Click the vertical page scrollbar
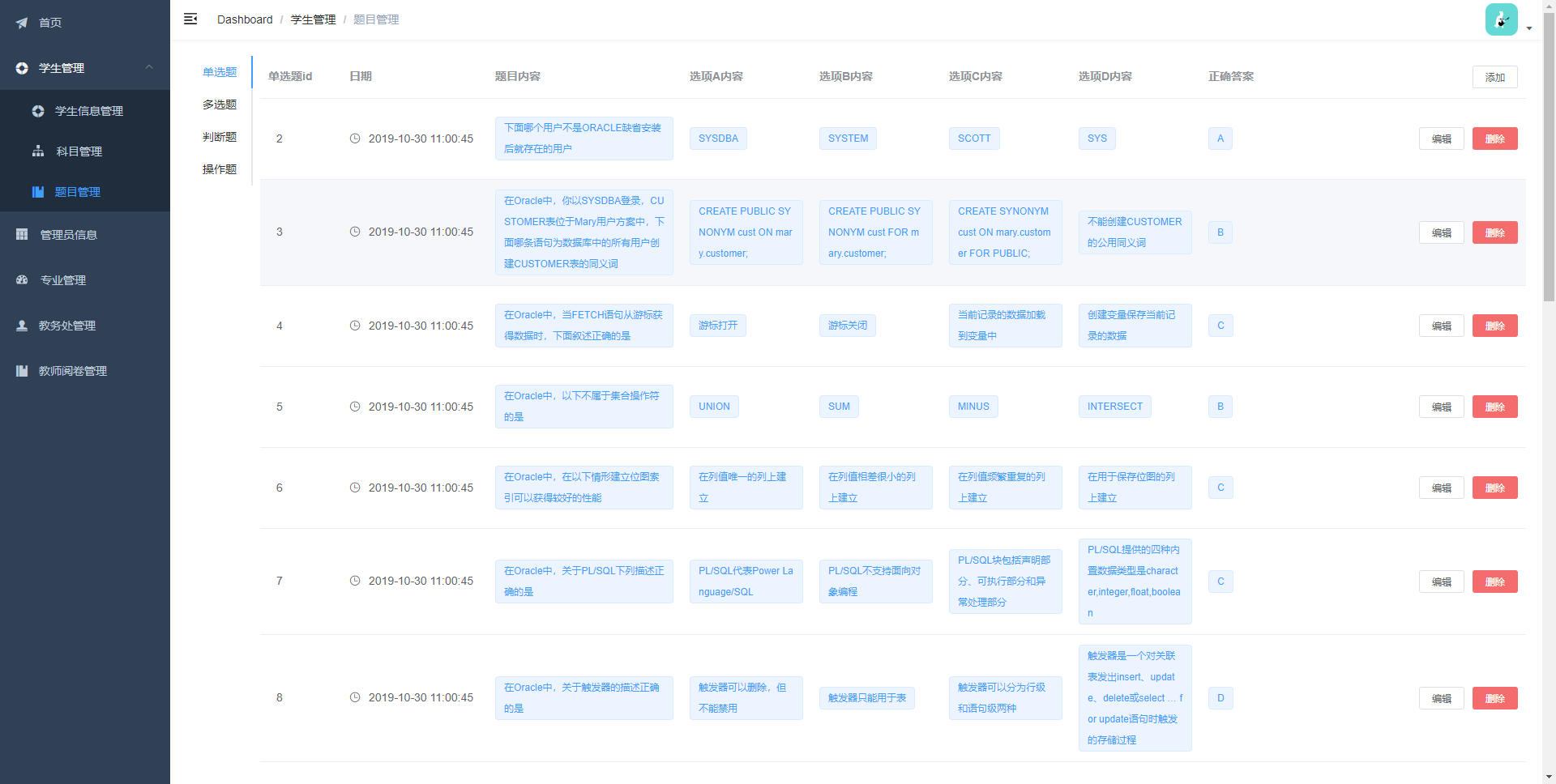1556x784 pixels. 1549,162
